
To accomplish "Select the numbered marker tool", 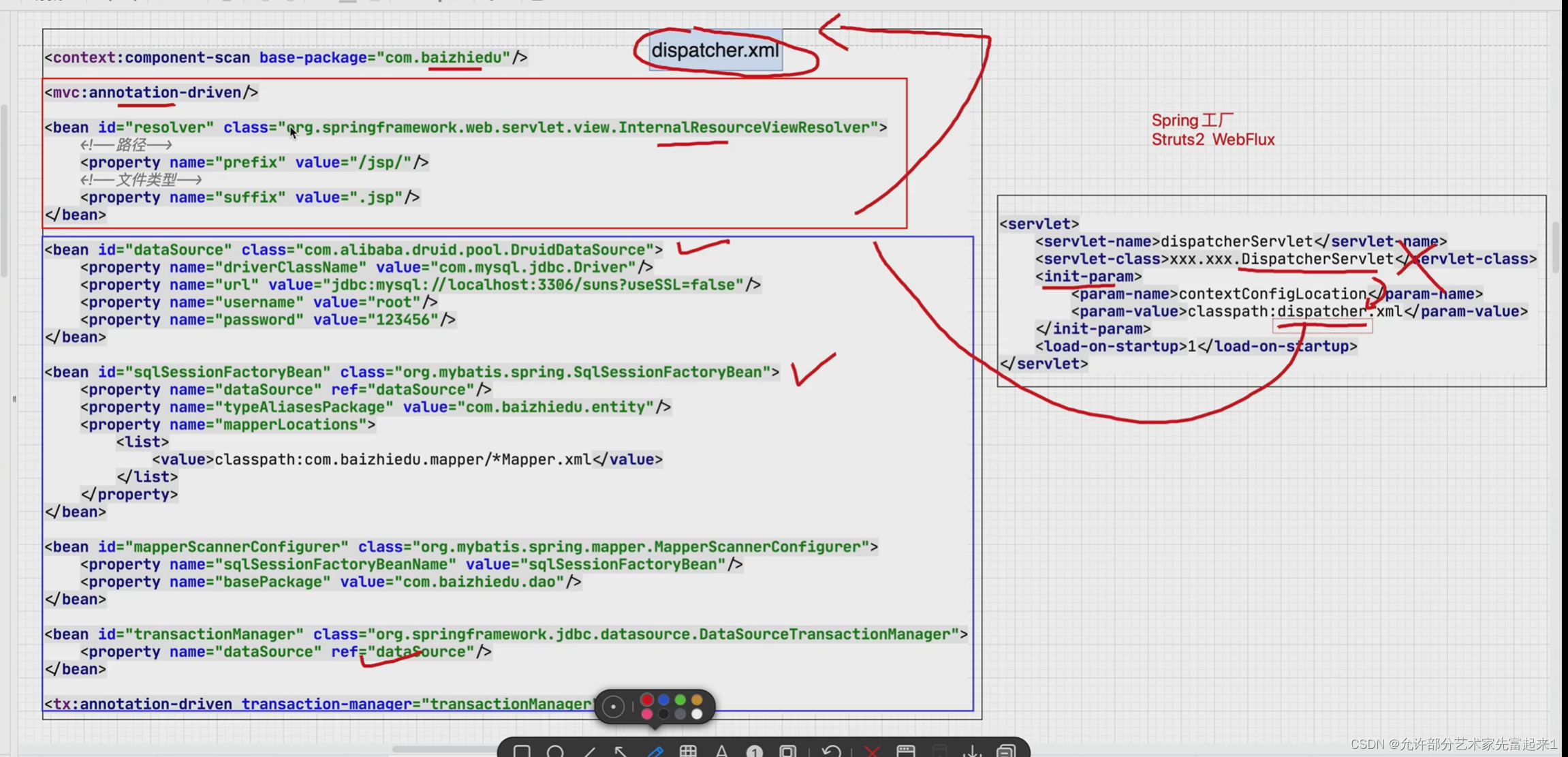I will (754, 751).
